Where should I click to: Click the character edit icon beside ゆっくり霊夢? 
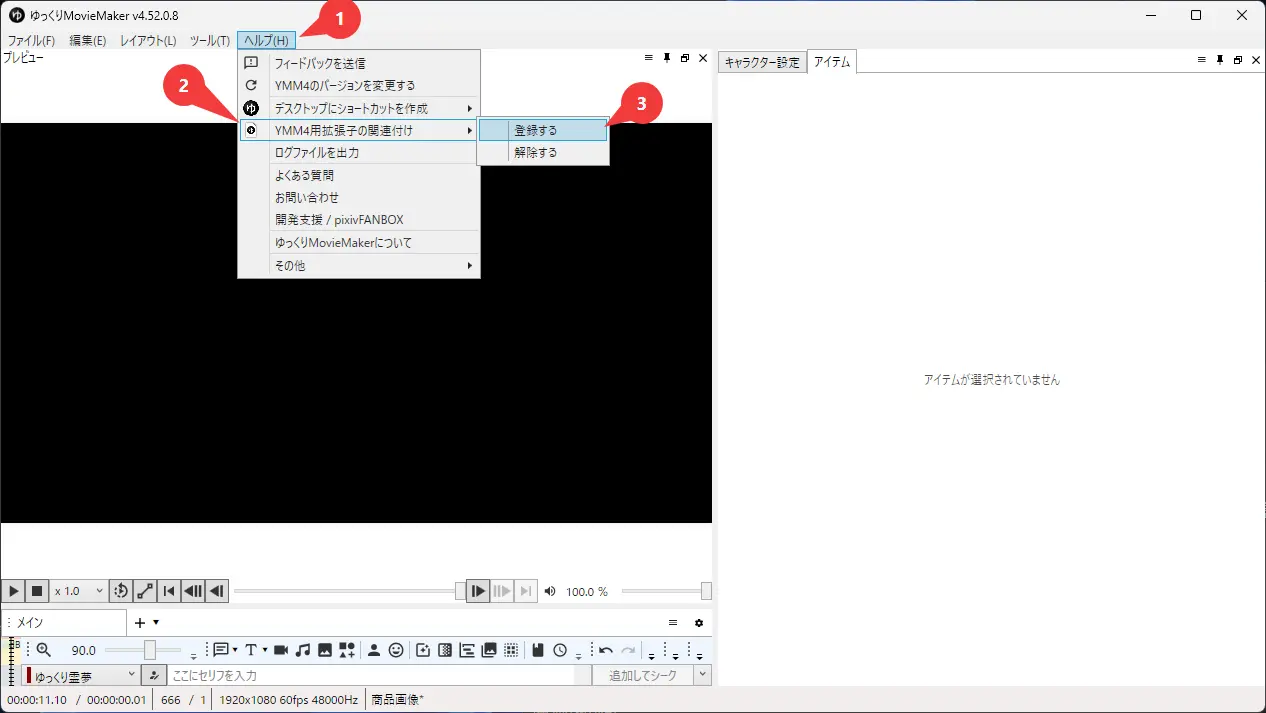click(x=154, y=676)
